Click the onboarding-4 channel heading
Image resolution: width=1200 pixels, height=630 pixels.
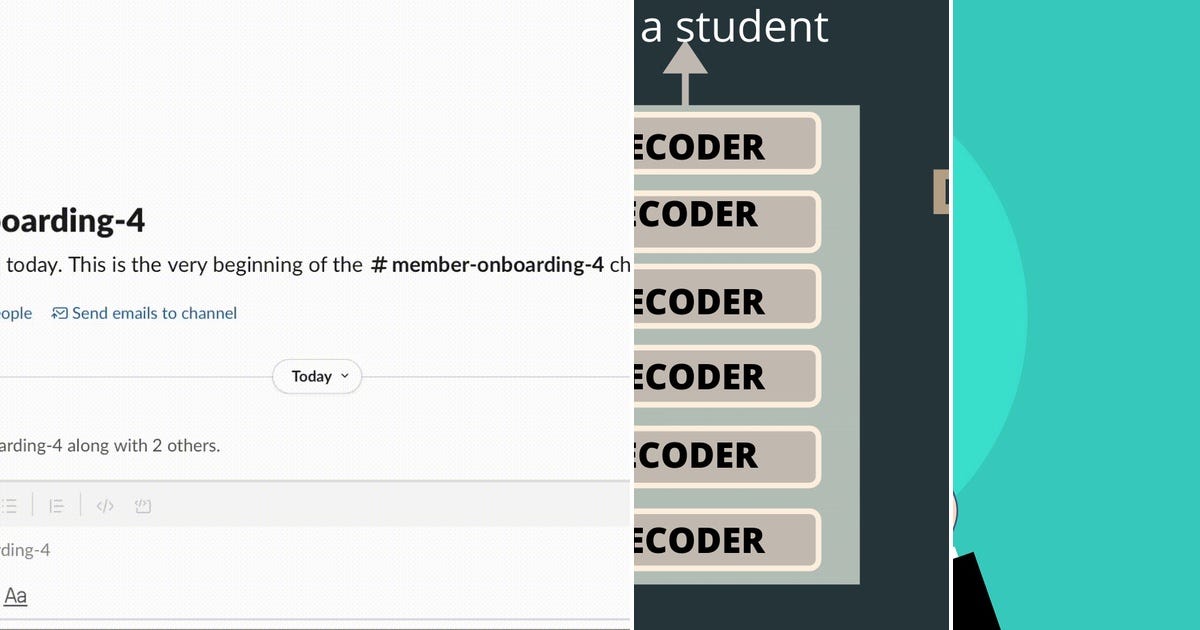pos(73,221)
